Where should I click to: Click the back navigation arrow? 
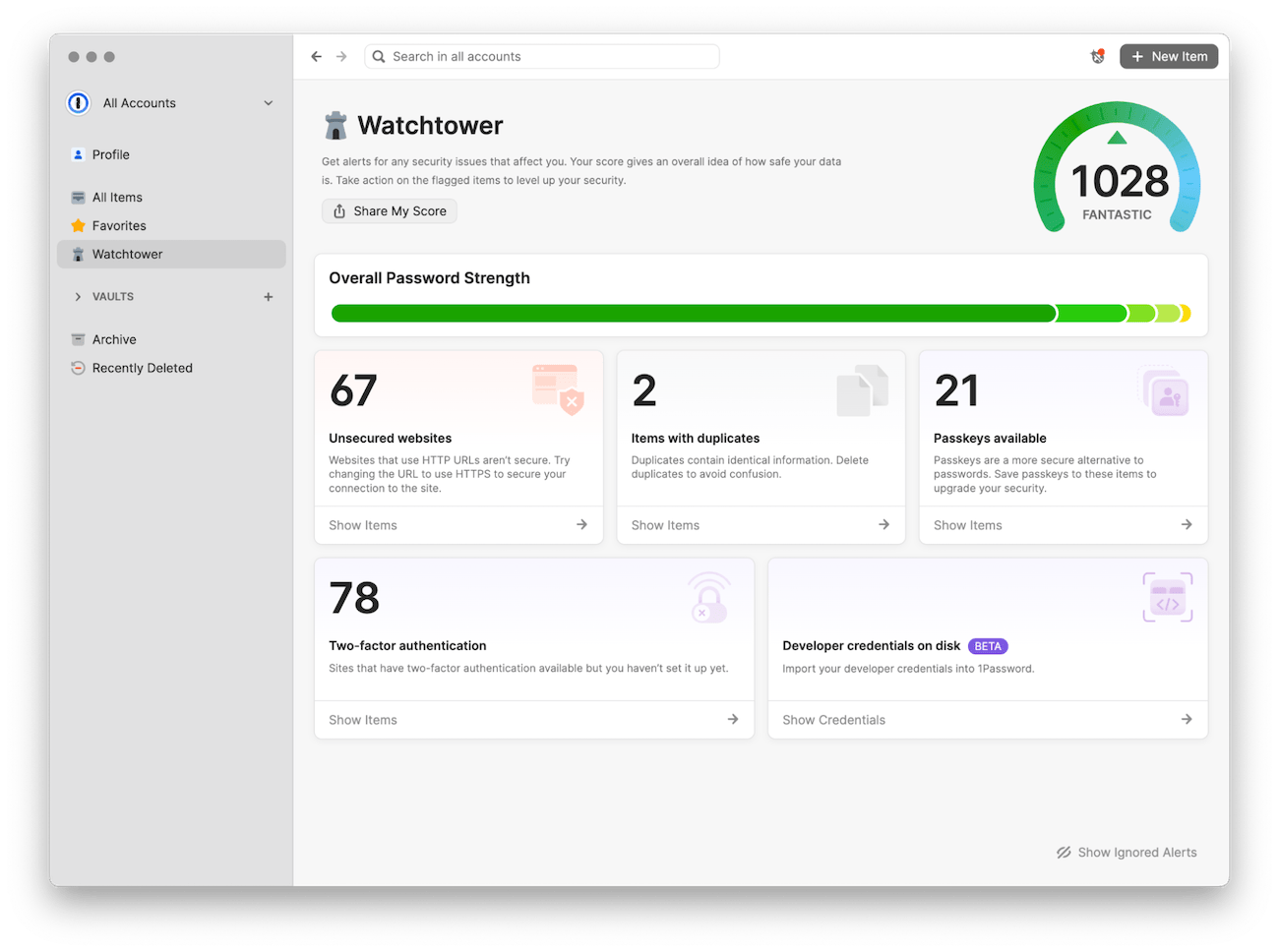pos(315,56)
